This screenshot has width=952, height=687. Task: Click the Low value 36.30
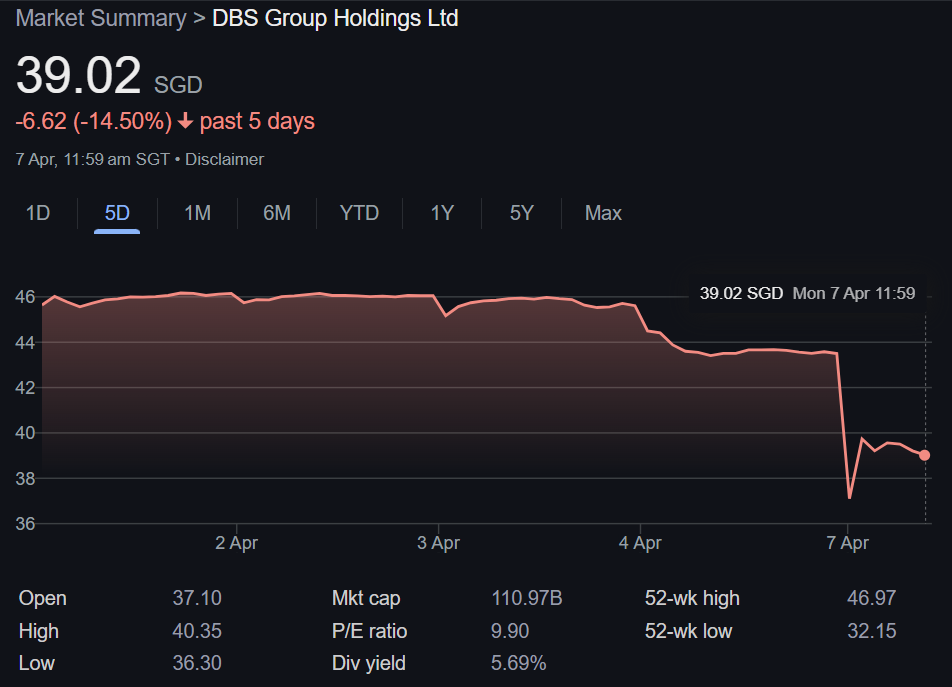click(x=197, y=663)
